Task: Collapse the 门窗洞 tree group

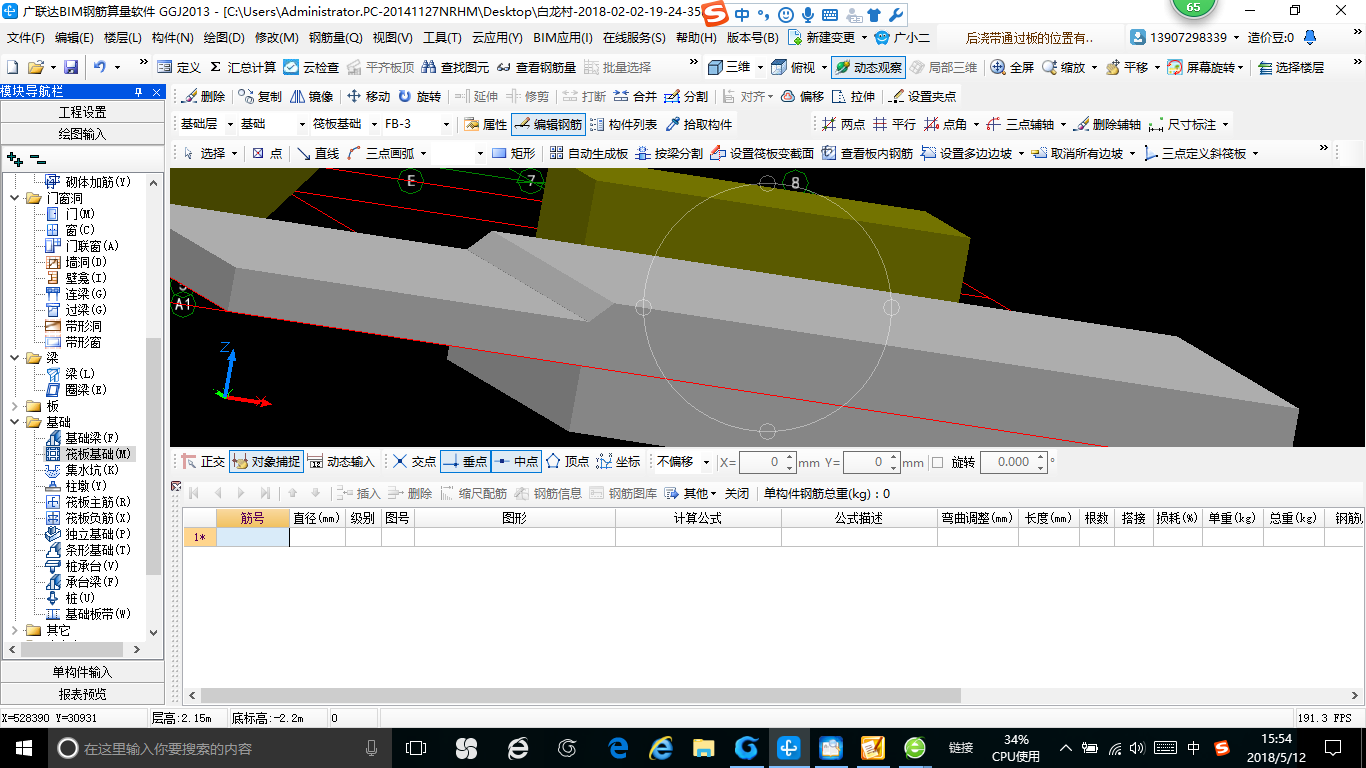Action: pos(15,198)
